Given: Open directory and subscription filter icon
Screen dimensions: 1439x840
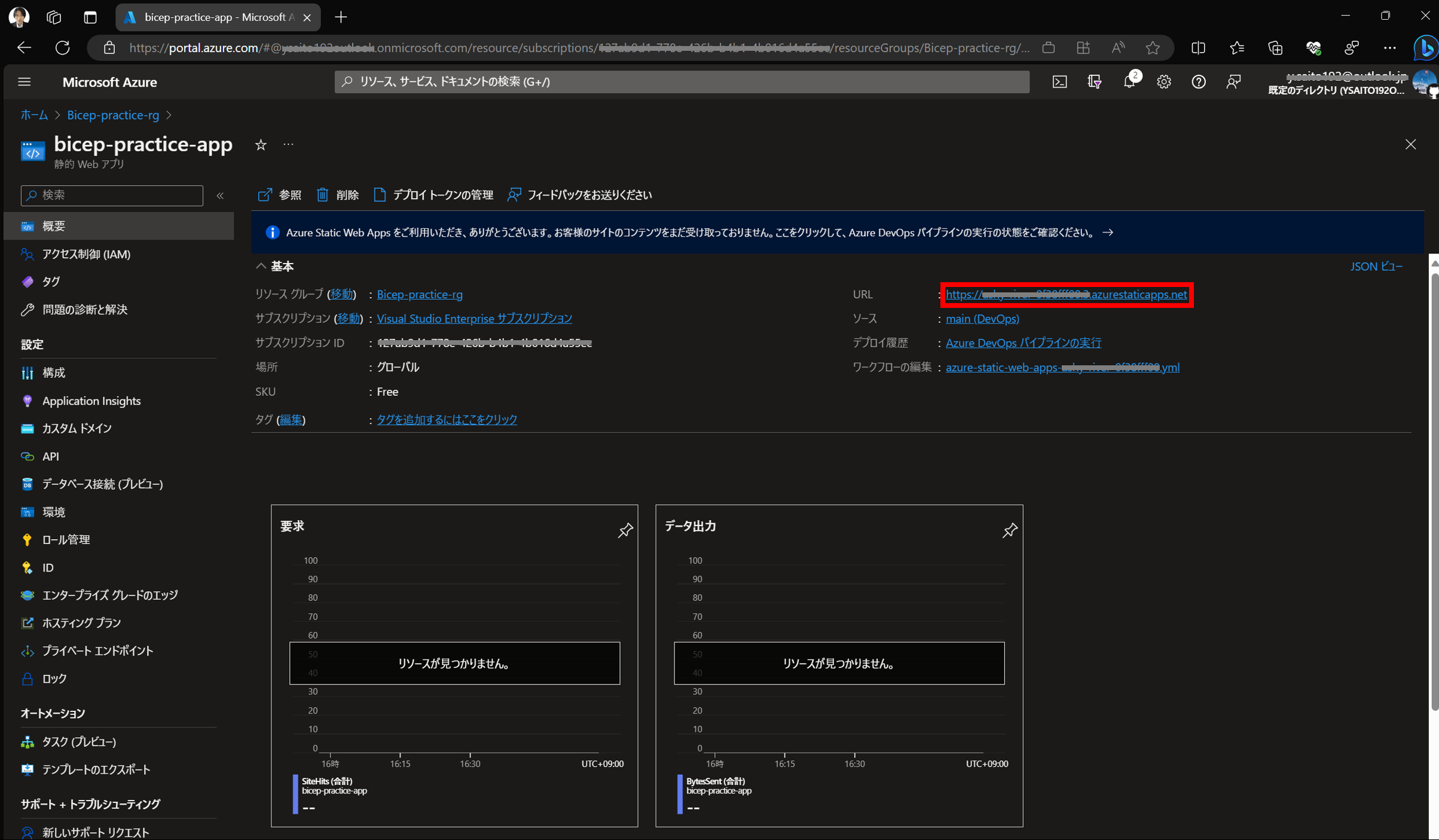Looking at the screenshot, I should pos(1094,82).
